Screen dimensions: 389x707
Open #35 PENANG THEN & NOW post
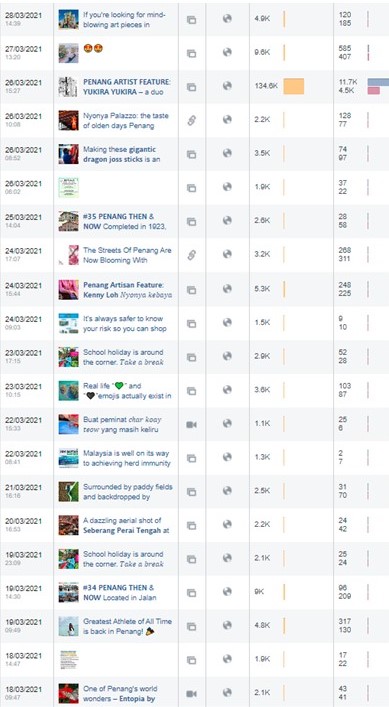point(124,221)
